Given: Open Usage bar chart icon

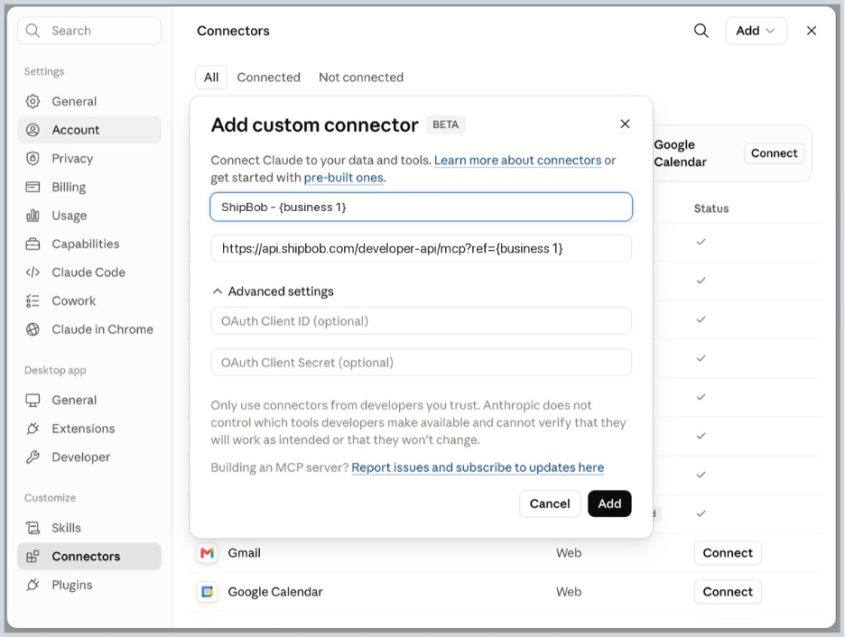Looking at the screenshot, I should [x=33, y=216].
